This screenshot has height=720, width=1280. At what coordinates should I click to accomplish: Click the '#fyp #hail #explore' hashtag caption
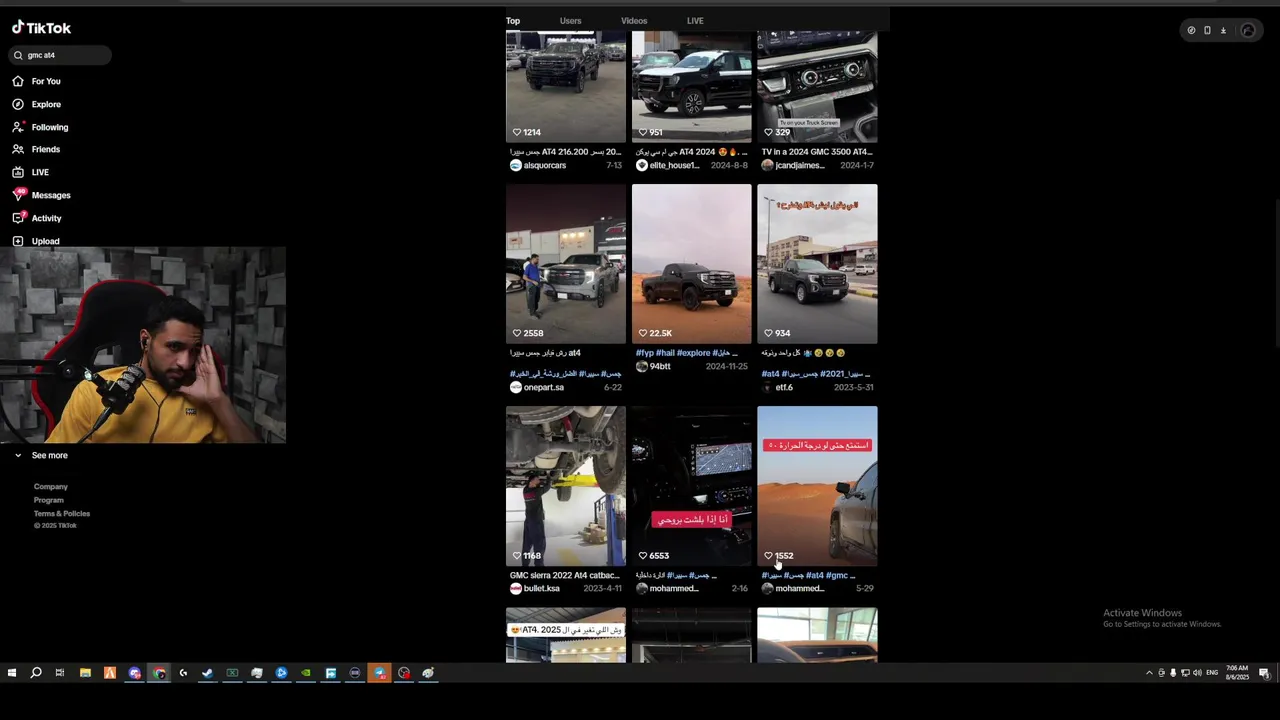pos(686,353)
